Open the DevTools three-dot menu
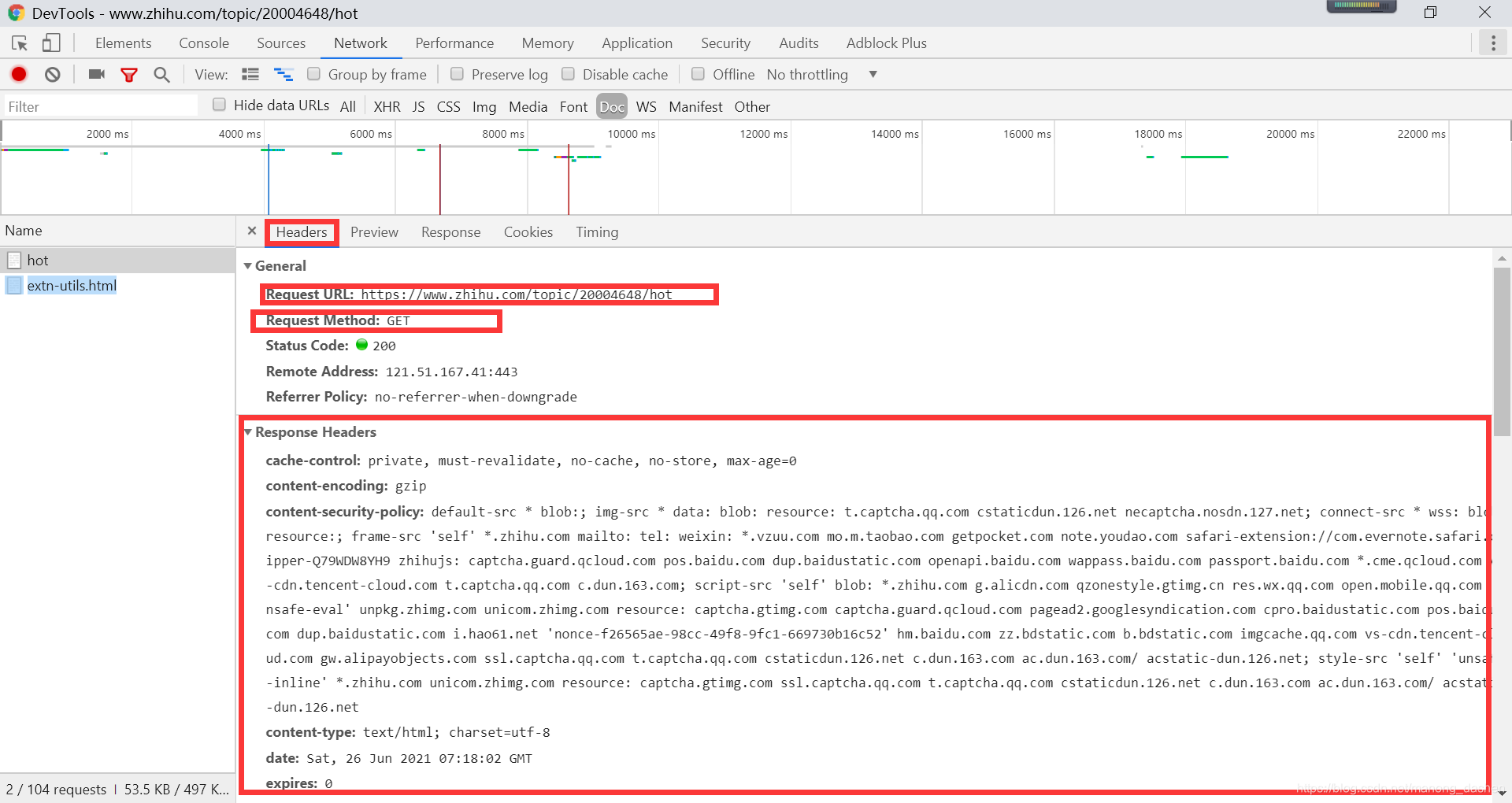The width and height of the screenshot is (1512, 803). coord(1493,43)
